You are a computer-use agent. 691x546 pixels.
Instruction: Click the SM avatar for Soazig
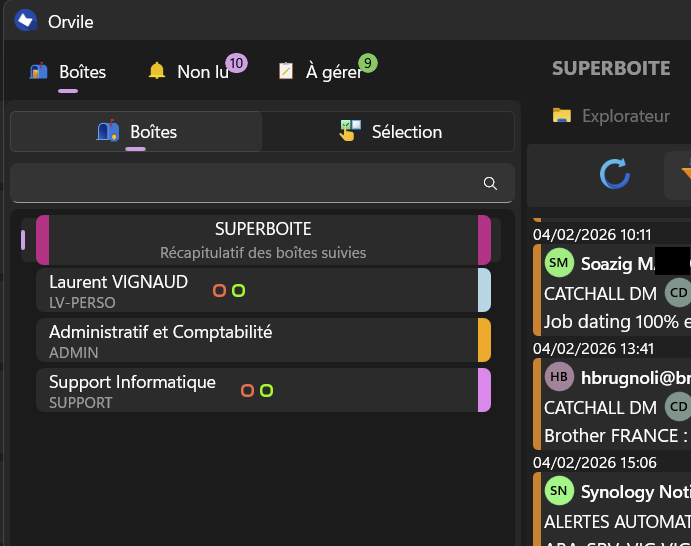coord(559,264)
